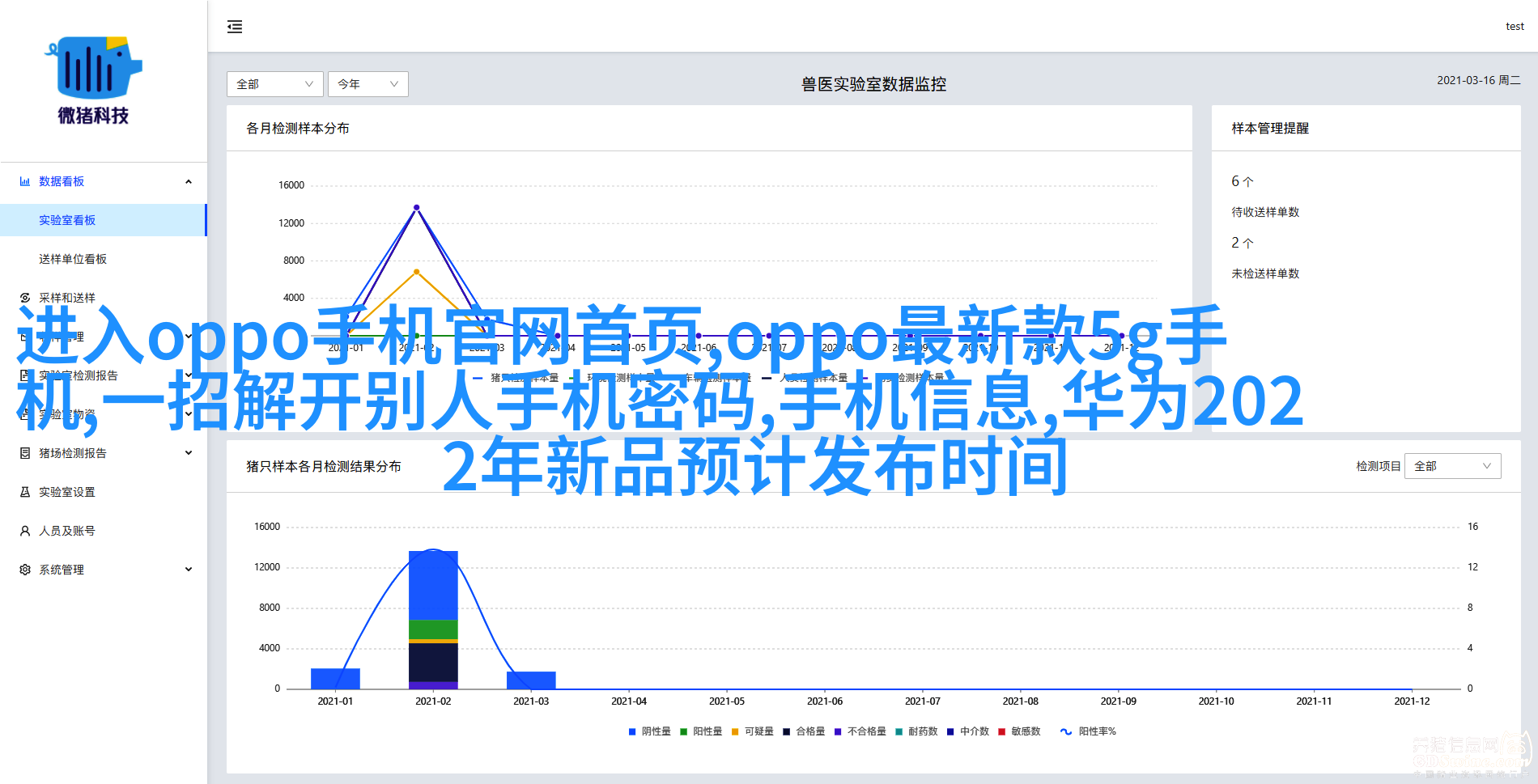Click the peak data point on the line chart

[x=417, y=207]
